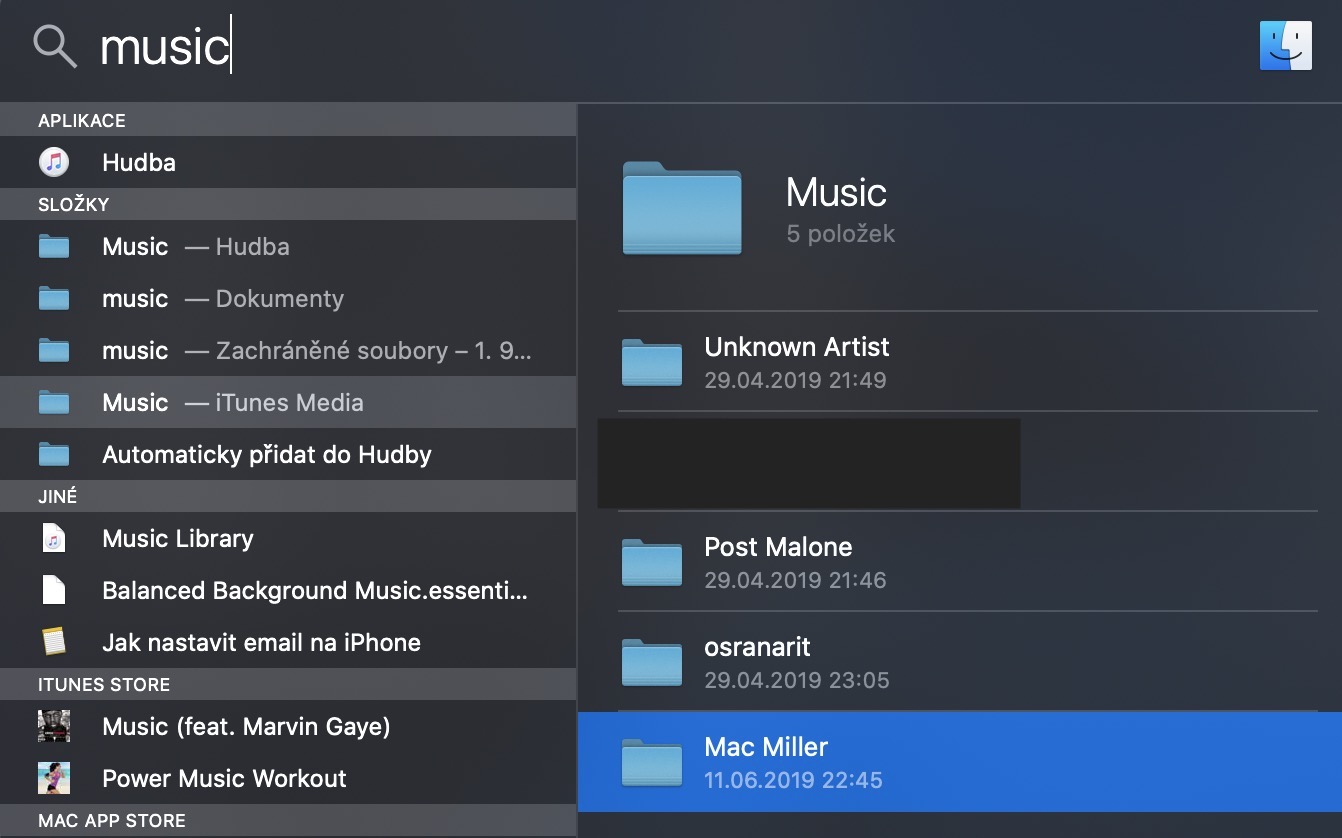Image resolution: width=1342 pixels, height=838 pixels.
Task: Click the "osranarit" folder name in preview
Action: [x=757, y=647]
